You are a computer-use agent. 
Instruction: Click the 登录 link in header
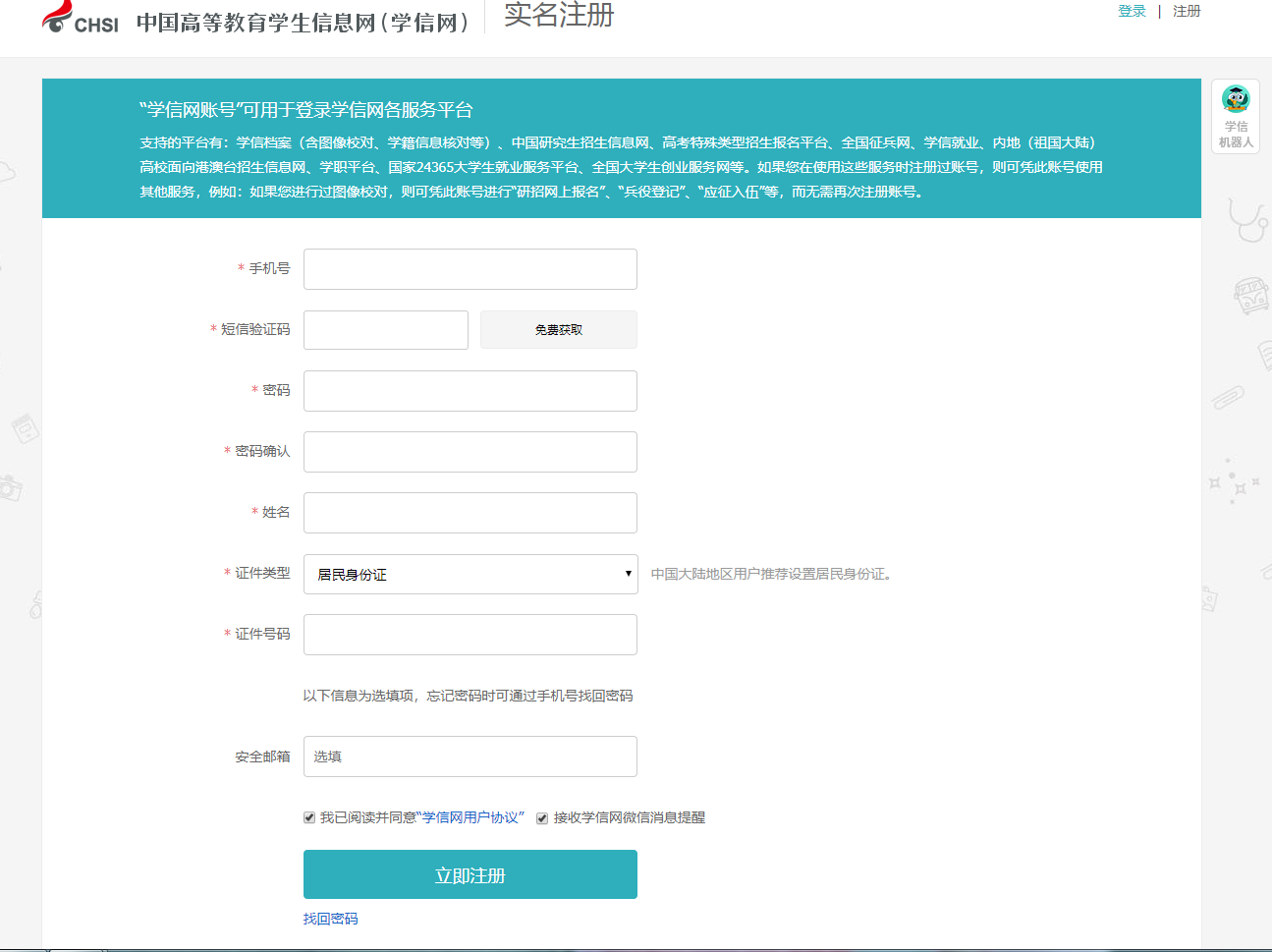1132,12
